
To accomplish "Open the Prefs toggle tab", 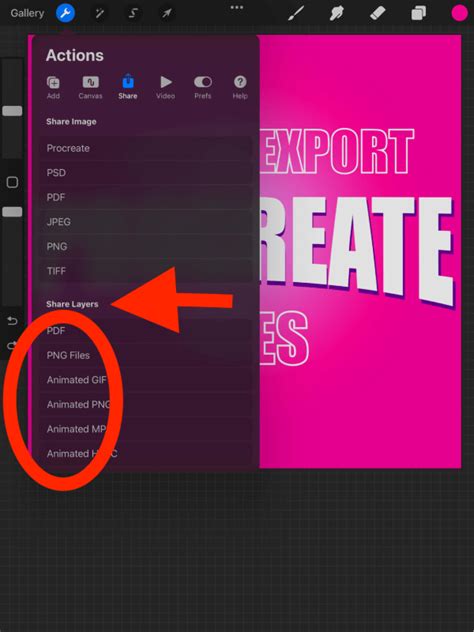I will (x=203, y=87).
